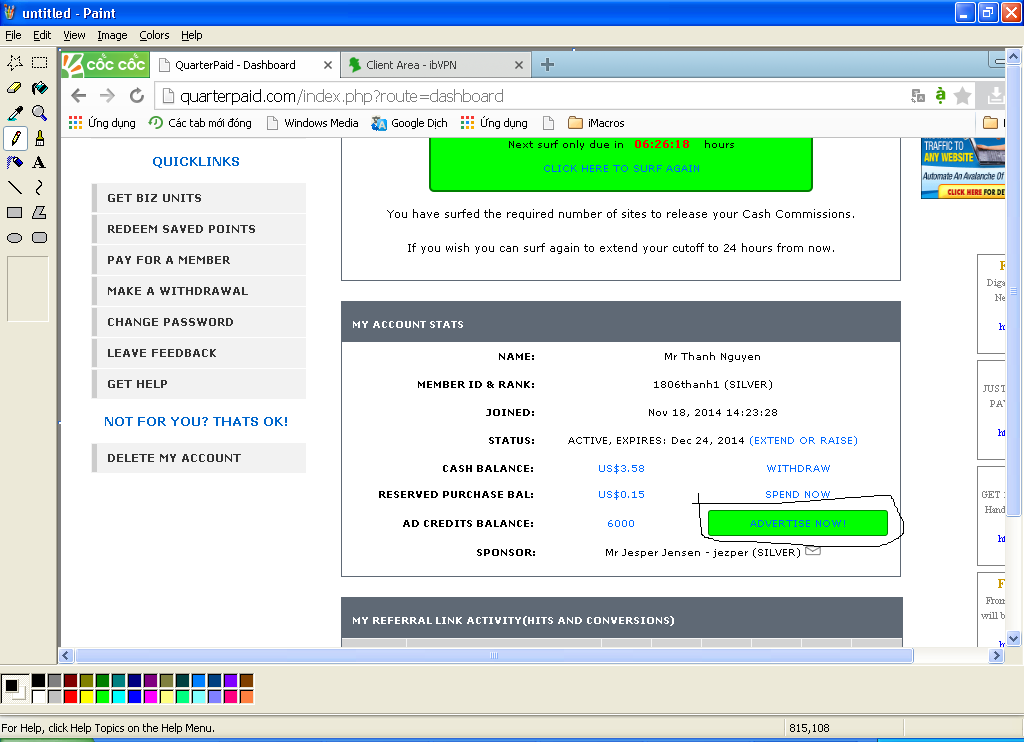
Task: Pick the teal palette swatch
Action: (118, 681)
